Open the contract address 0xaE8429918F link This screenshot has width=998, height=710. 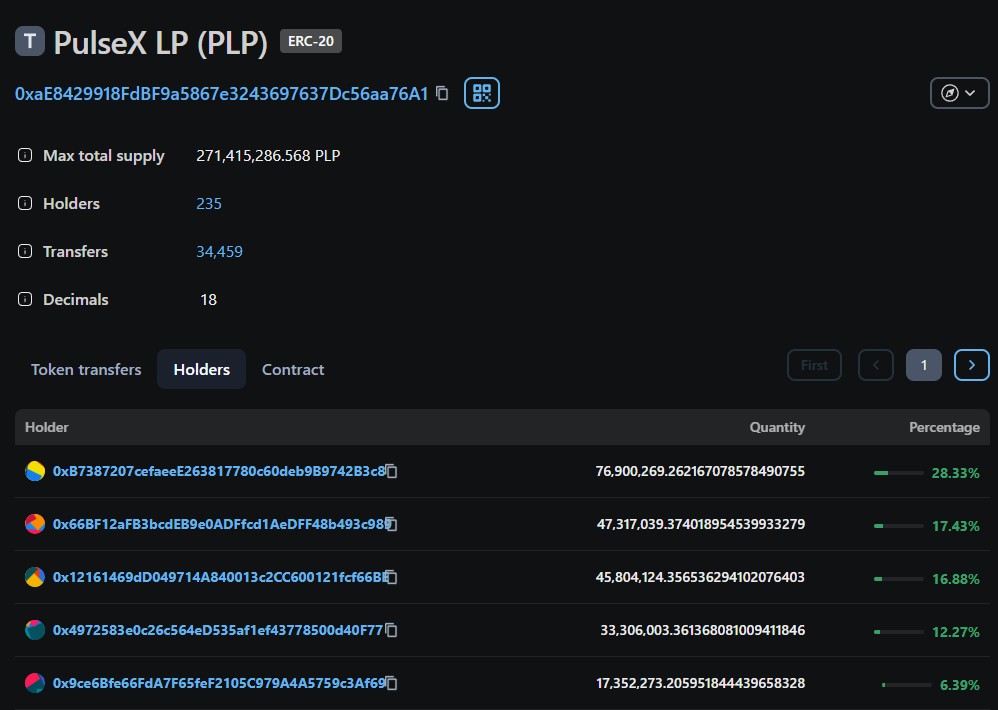tap(221, 94)
